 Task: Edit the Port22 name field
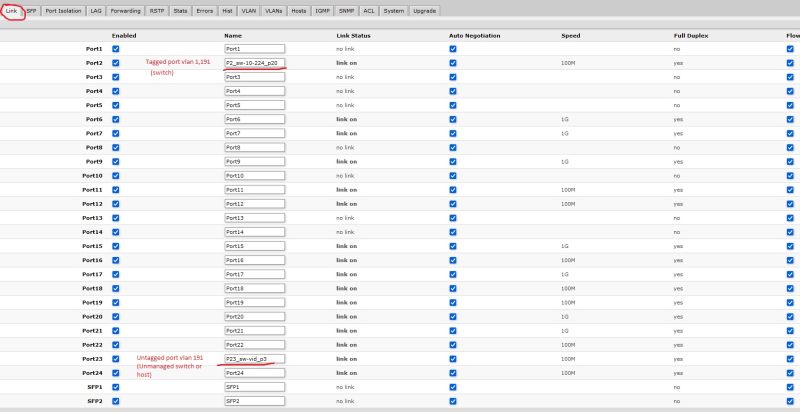(255, 345)
